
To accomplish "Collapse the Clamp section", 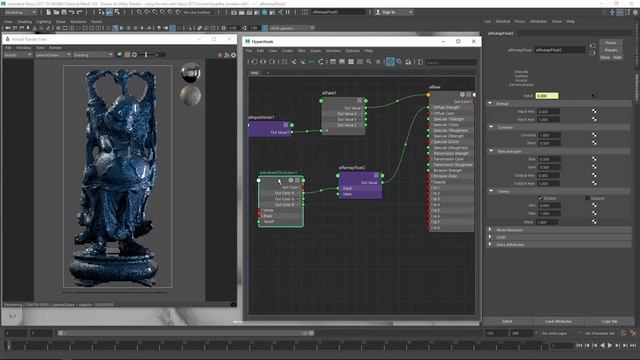I will click(491, 191).
